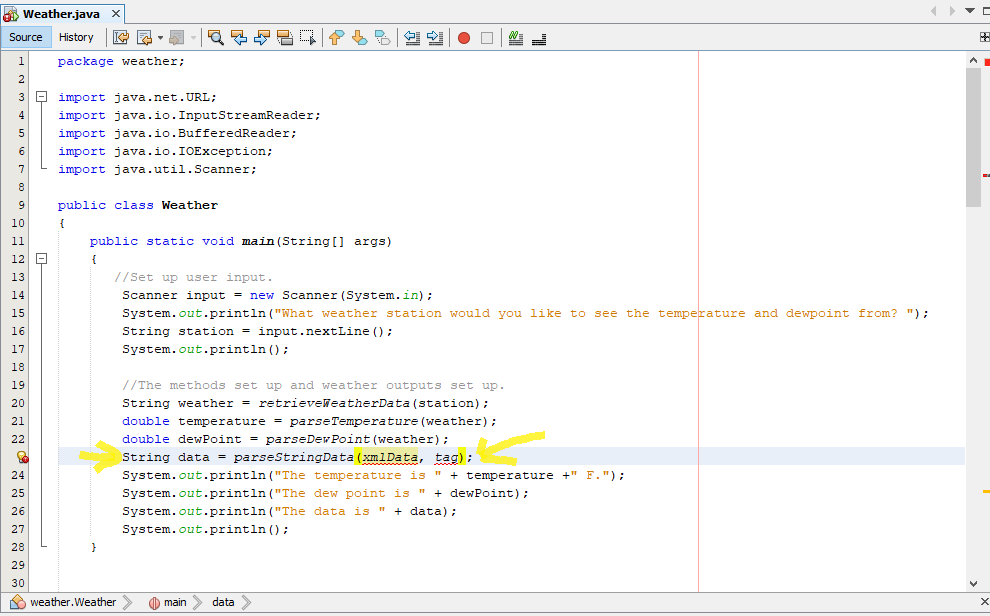990x616 pixels.
Task: Shift the line left using the indent icon
Action: (412, 37)
